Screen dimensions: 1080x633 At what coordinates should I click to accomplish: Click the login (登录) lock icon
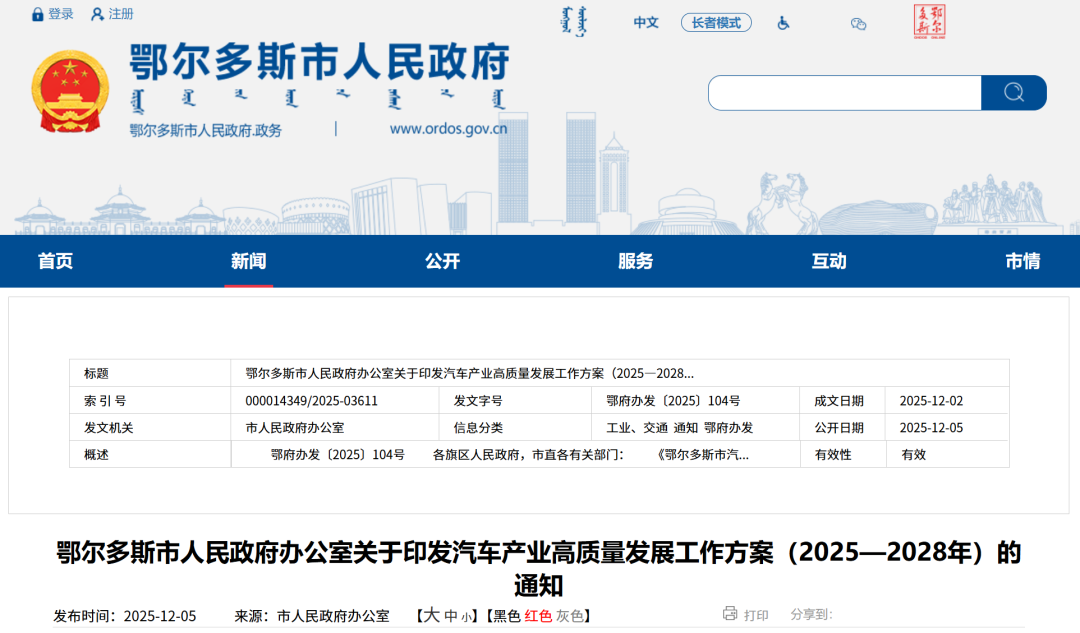38,14
